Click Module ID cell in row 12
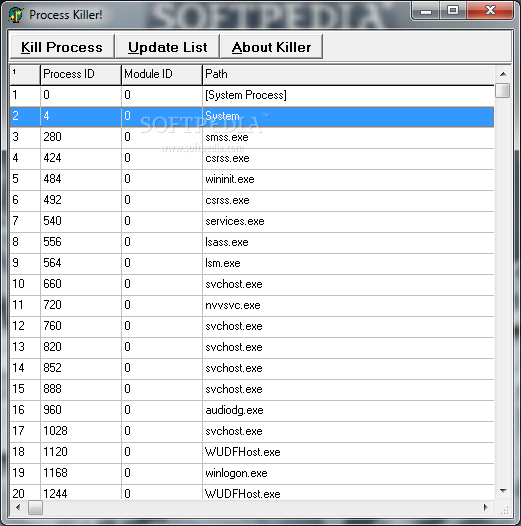Viewport: 521px width, 526px height. pyautogui.click(x=162, y=326)
